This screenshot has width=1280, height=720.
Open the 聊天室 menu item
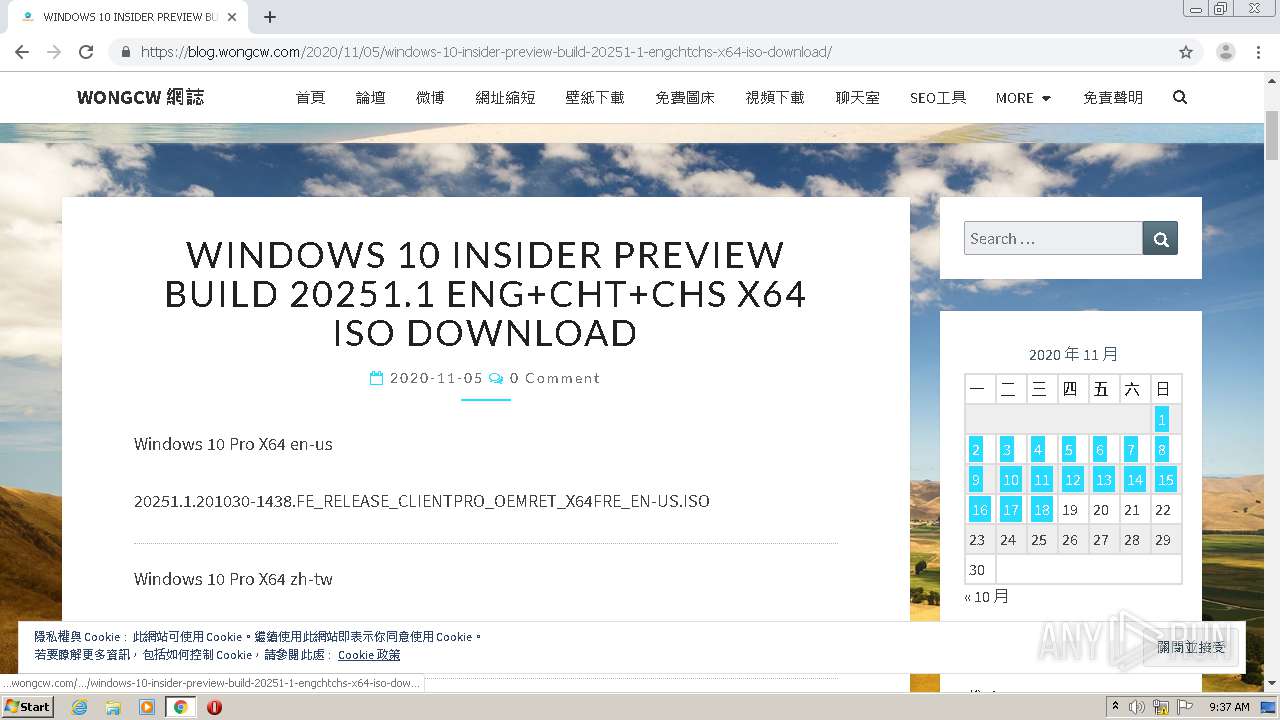pyautogui.click(x=858, y=97)
